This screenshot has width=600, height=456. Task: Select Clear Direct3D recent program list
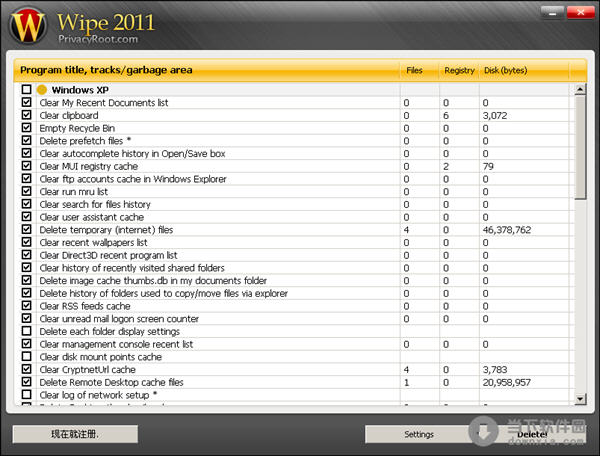click(x=295, y=255)
